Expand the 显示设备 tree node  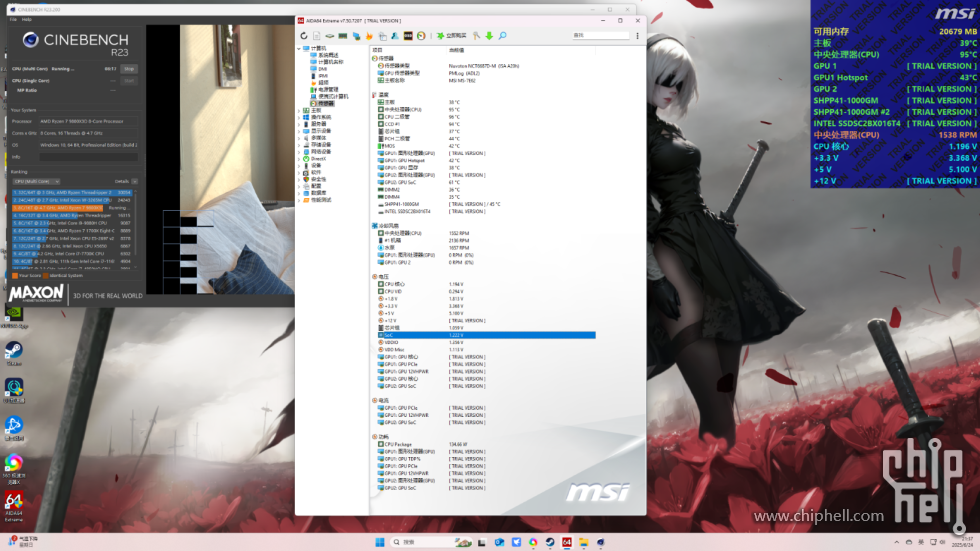(x=299, y=131)
